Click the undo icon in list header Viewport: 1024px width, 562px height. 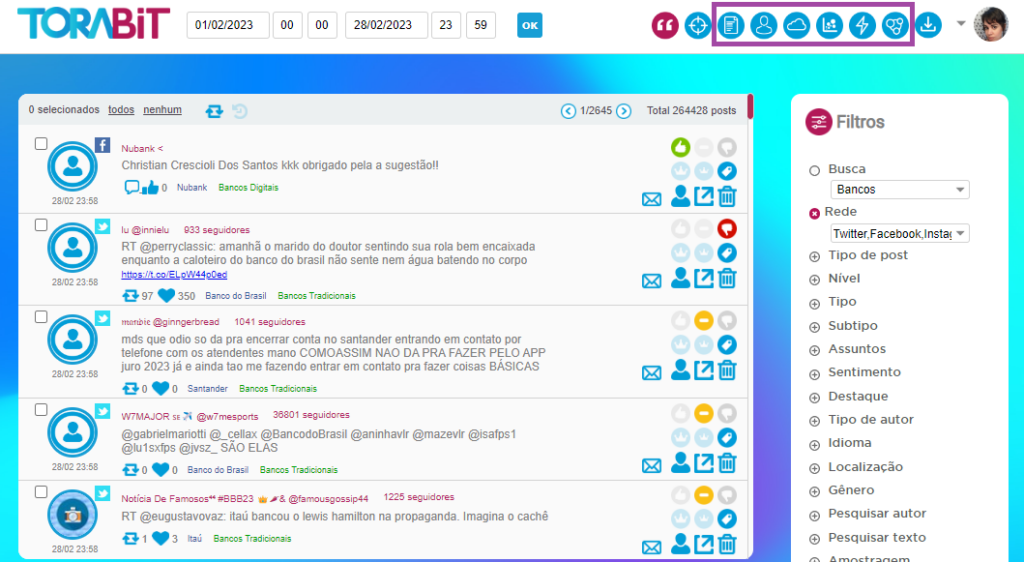click(240, 111)
